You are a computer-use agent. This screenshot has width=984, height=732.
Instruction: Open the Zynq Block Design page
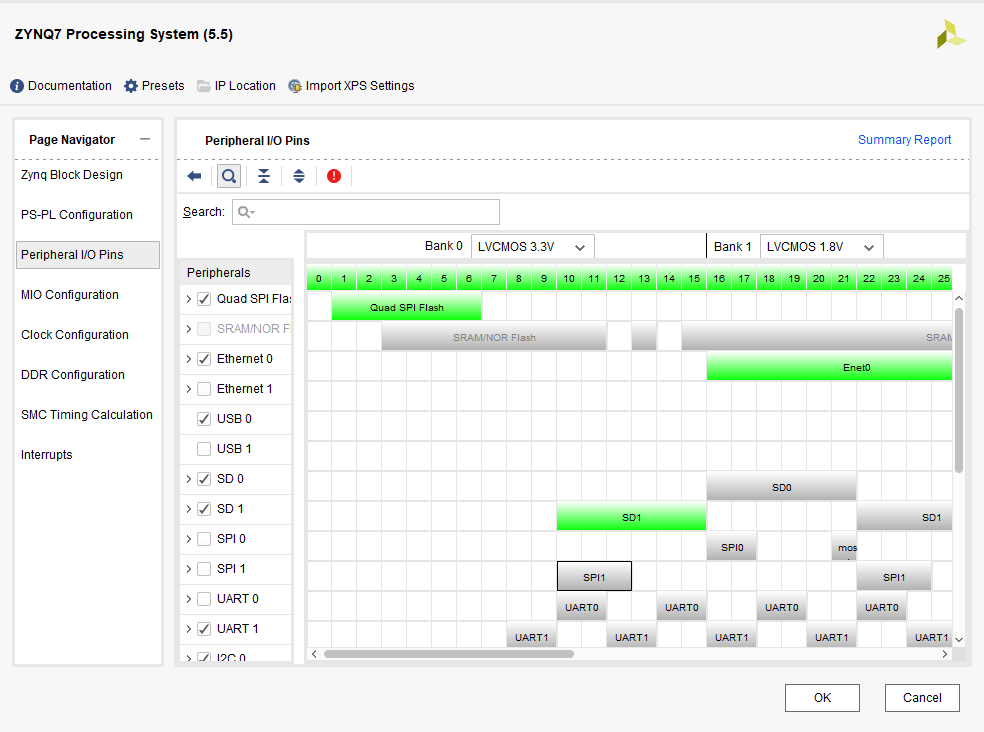coord(72,175)
